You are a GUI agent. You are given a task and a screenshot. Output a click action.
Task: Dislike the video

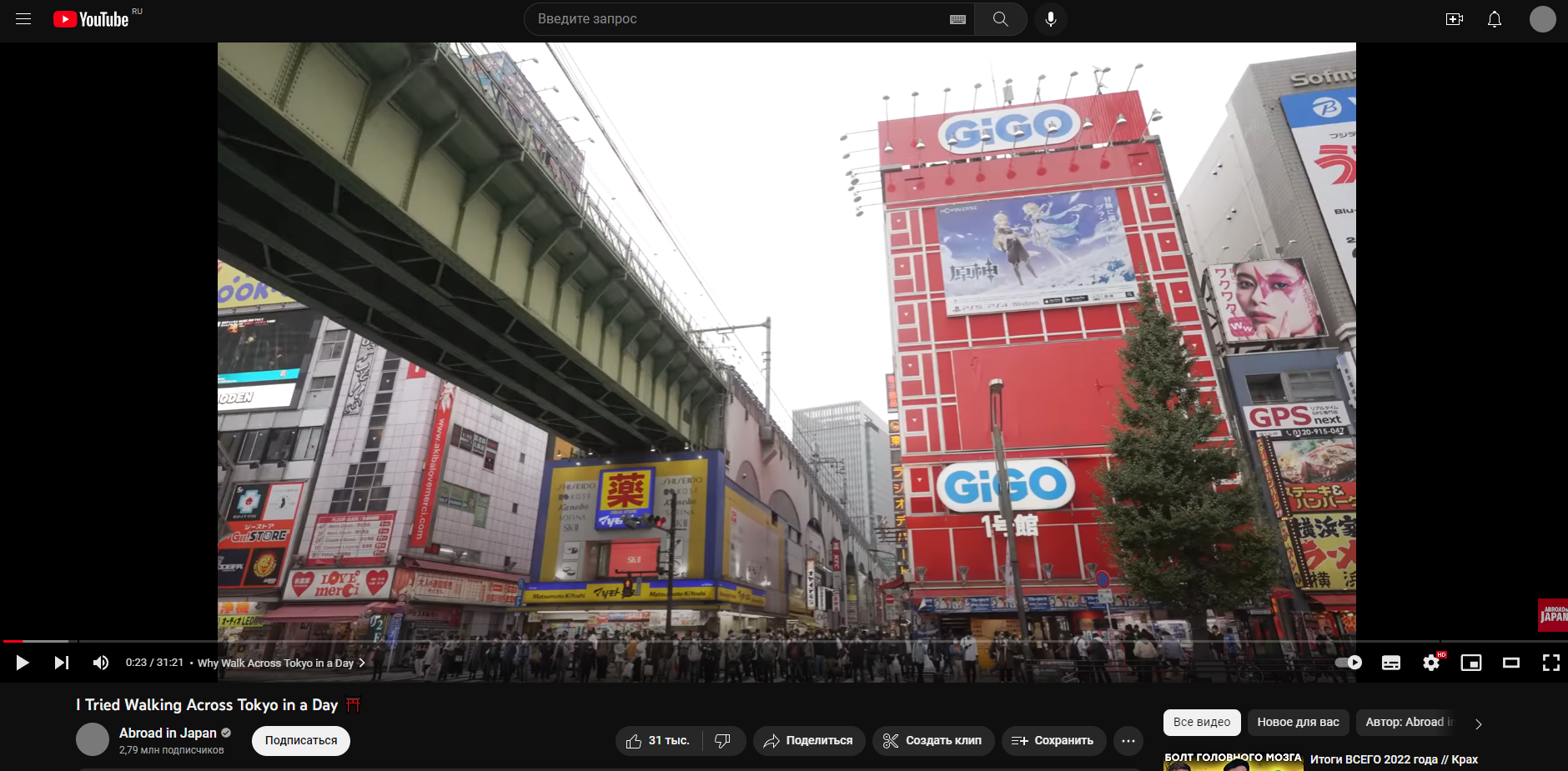pyautogui.click(x=723, y=741)
